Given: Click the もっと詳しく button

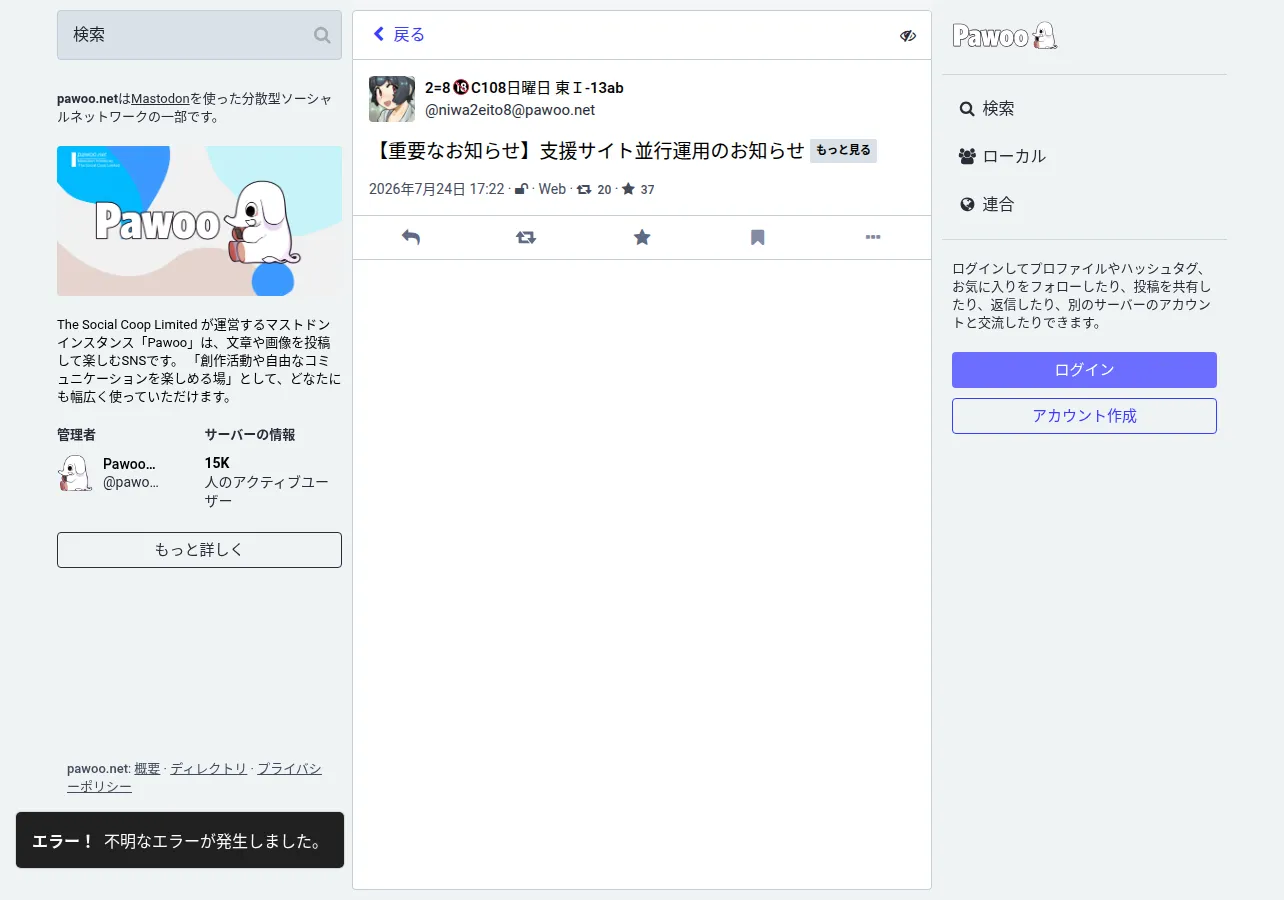Looking at the screenshot, I should click(x=199, y=550).
